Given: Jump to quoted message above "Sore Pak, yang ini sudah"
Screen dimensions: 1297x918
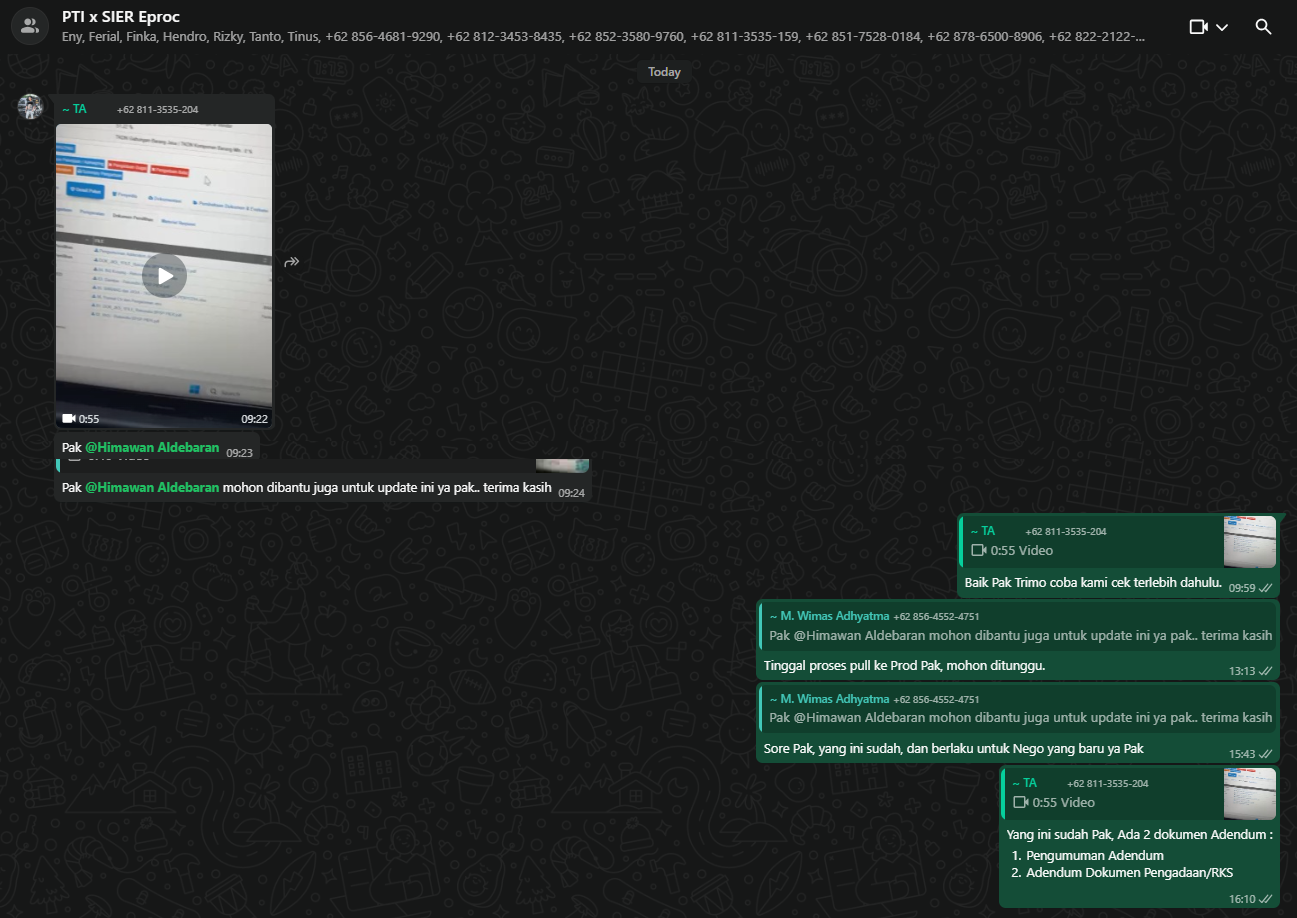Looking at the screenshot, I should (1018, 709).
